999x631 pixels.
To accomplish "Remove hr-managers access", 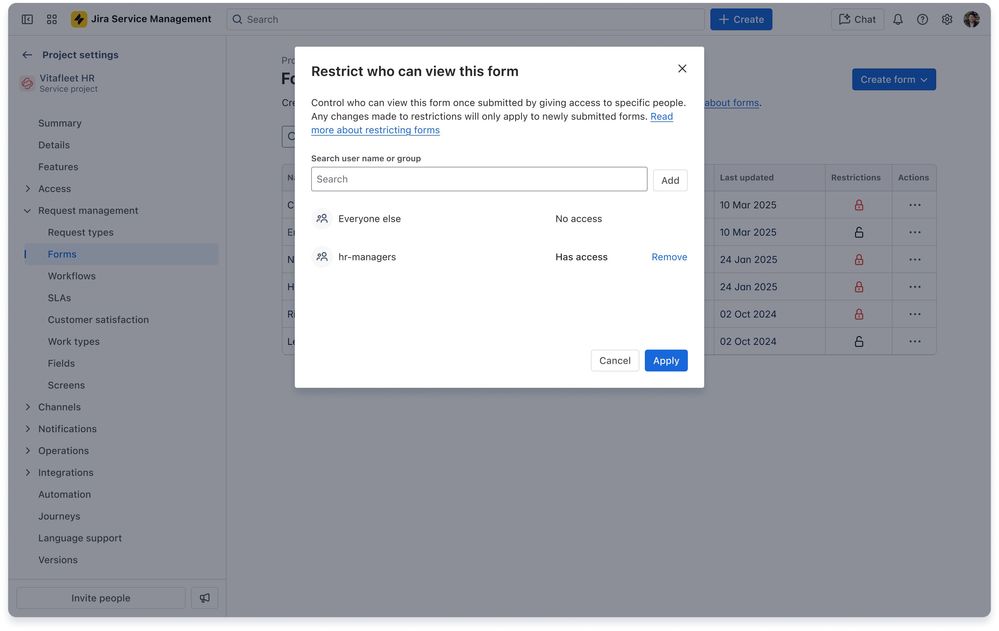I will pyautogui.click(x=669, y=257).
